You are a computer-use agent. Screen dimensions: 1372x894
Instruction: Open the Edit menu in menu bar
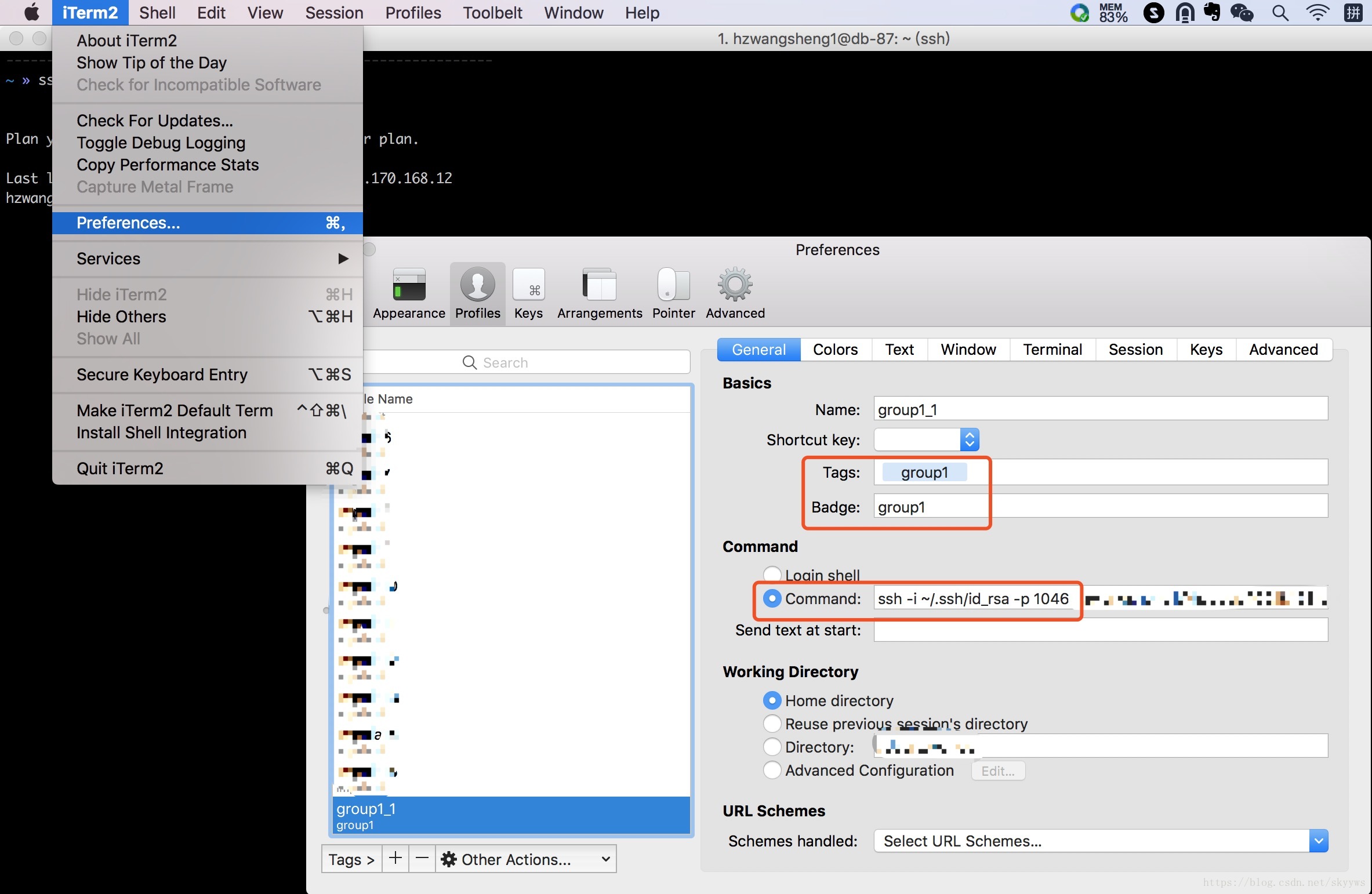coord(211,12)
